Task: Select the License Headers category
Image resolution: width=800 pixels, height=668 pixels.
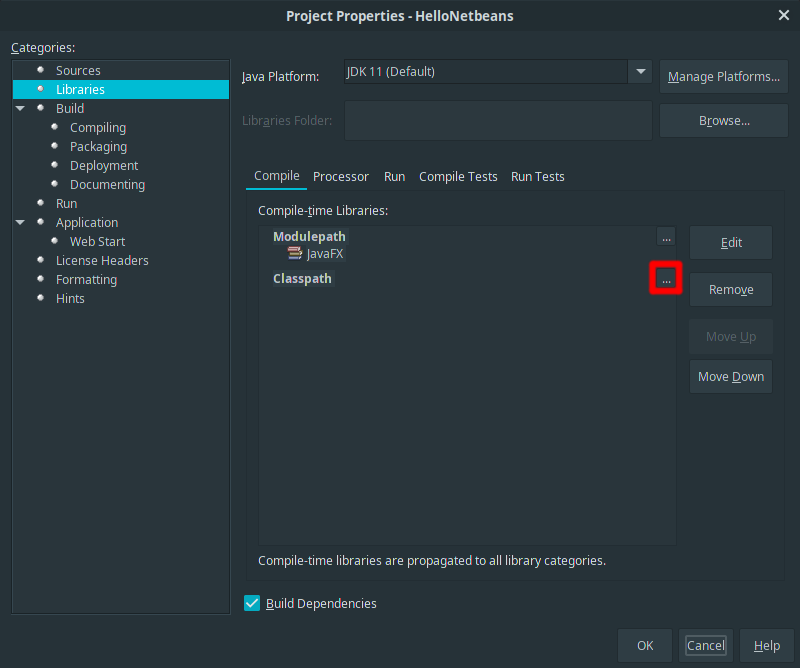Action: (102, 260)
